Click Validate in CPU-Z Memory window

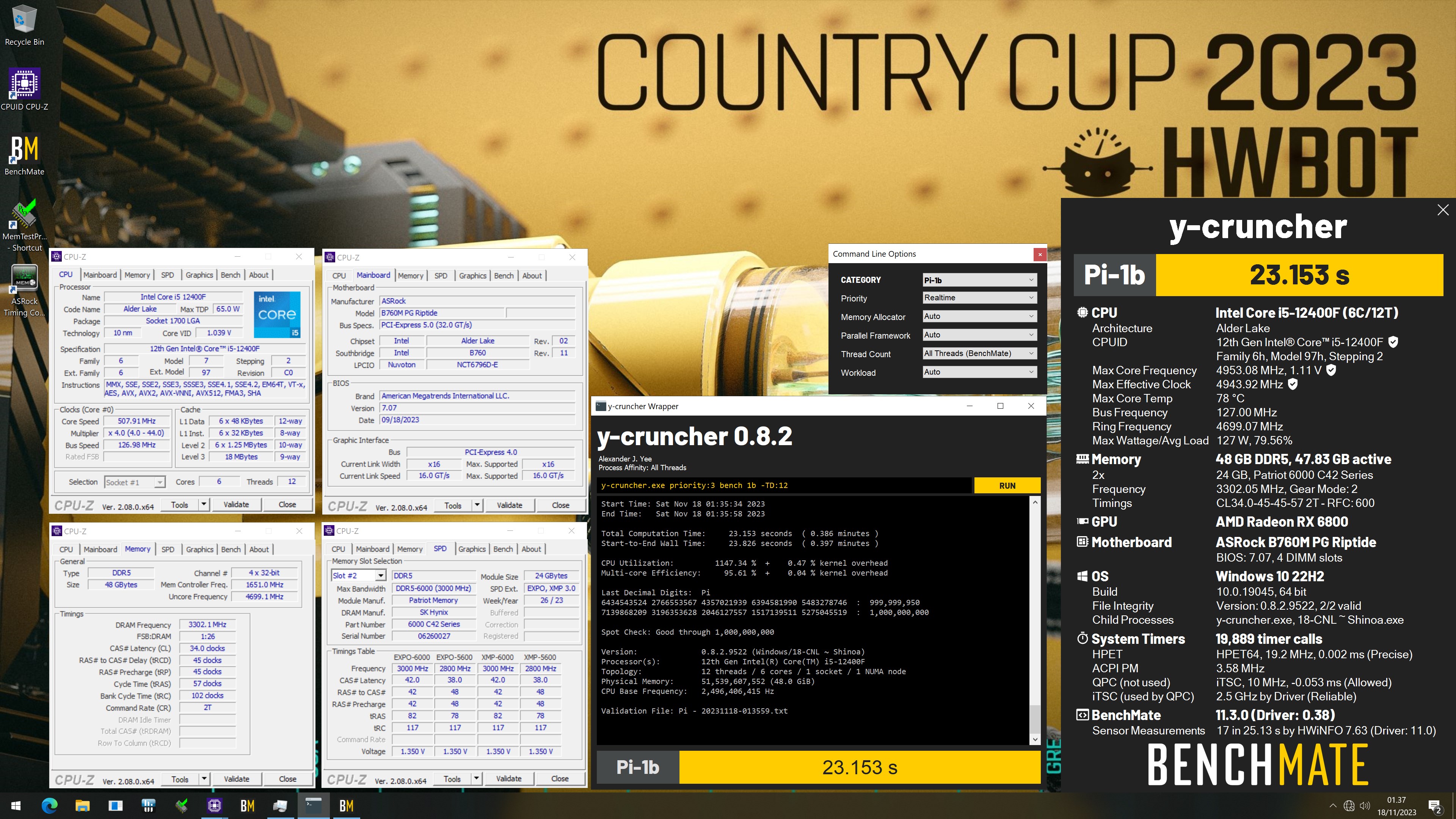pos(236,779)
